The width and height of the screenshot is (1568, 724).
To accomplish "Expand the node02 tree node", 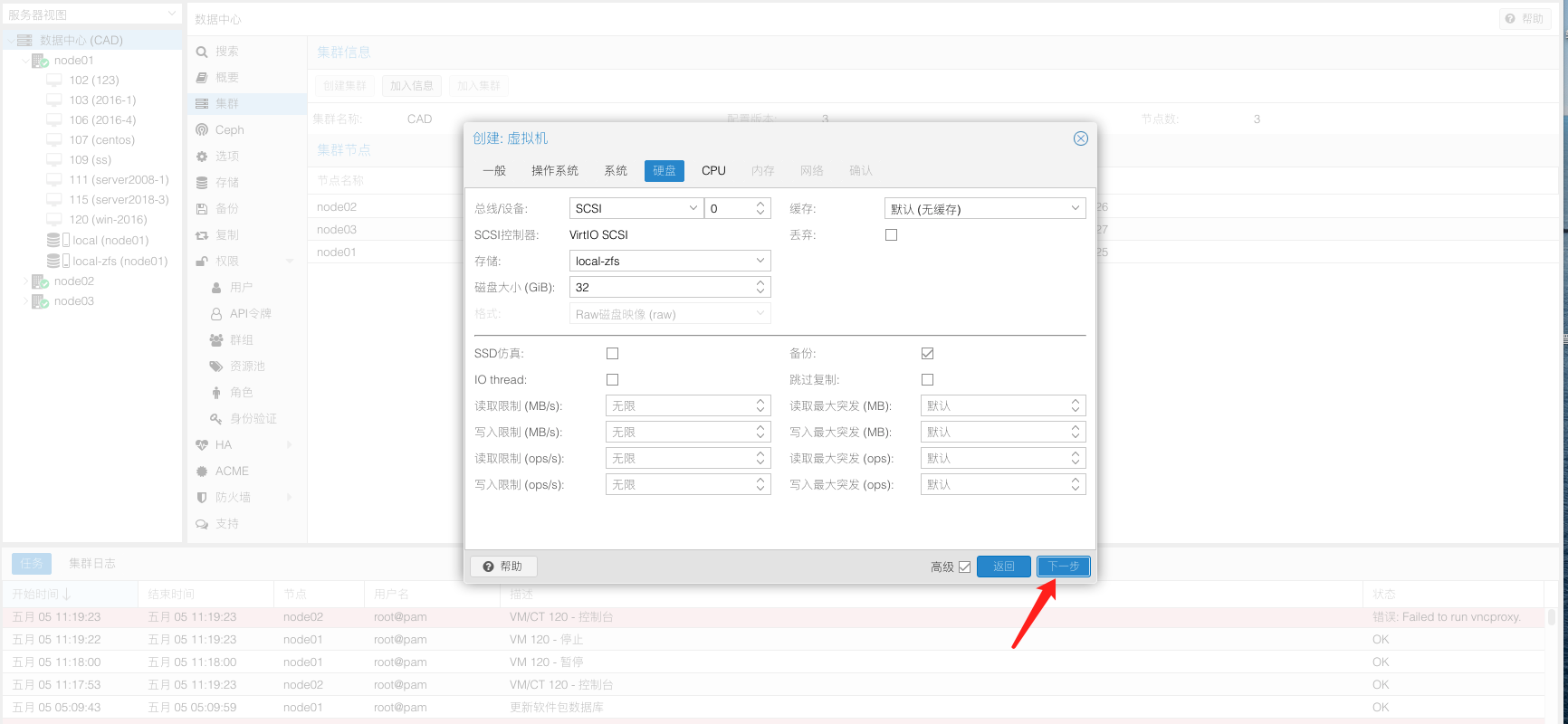I will point(25,281).
